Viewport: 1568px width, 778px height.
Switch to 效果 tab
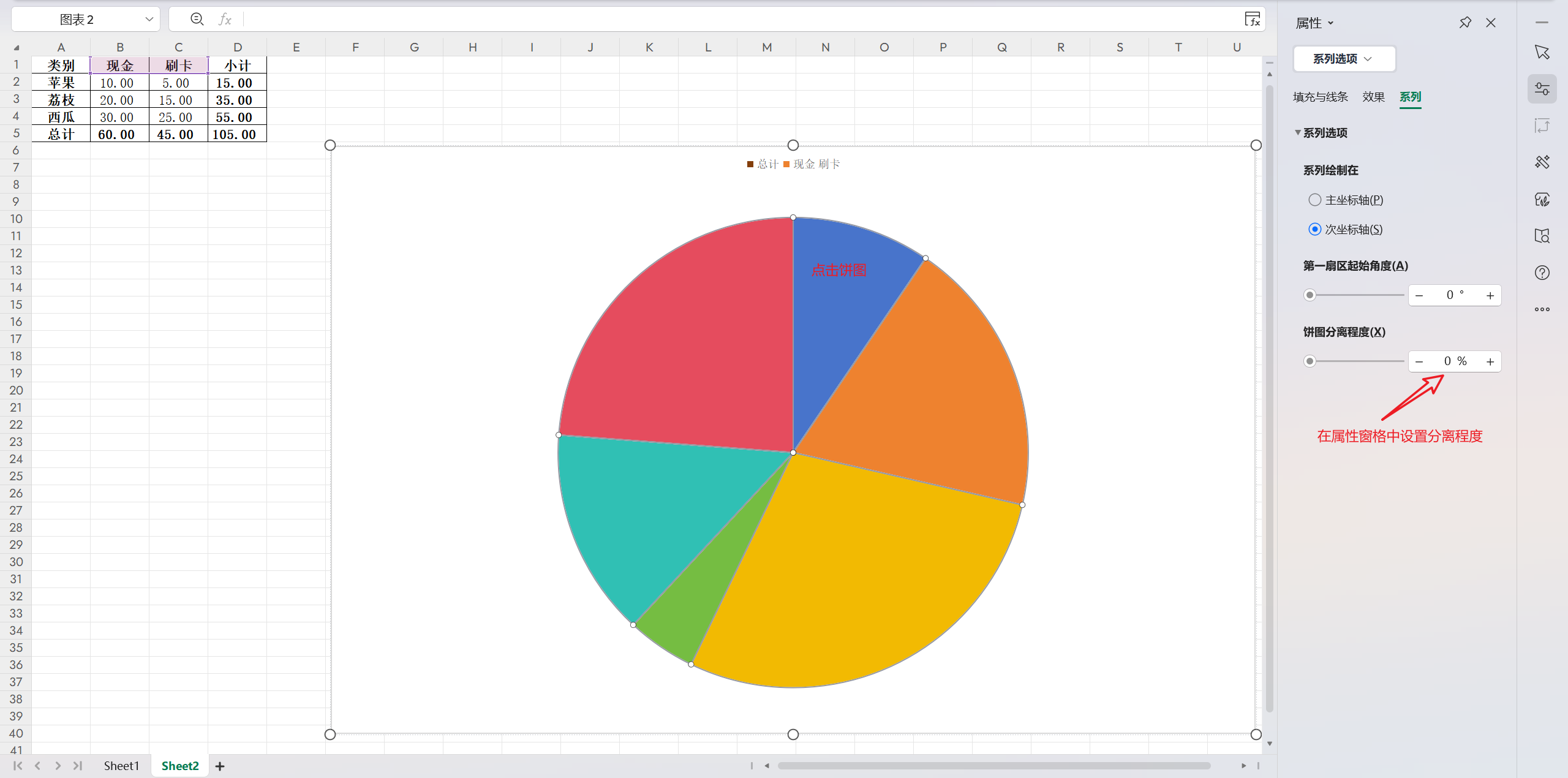(x=1373, y=97)
